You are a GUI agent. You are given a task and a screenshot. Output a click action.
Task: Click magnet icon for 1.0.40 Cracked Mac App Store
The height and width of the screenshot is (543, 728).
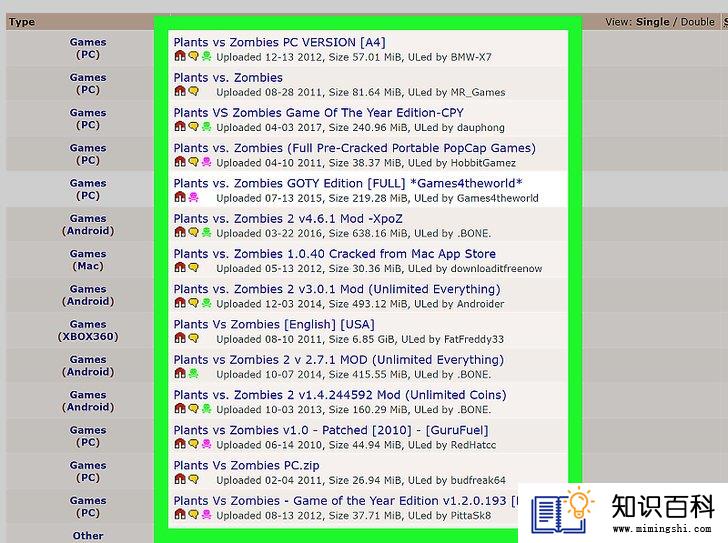point(180,268)
